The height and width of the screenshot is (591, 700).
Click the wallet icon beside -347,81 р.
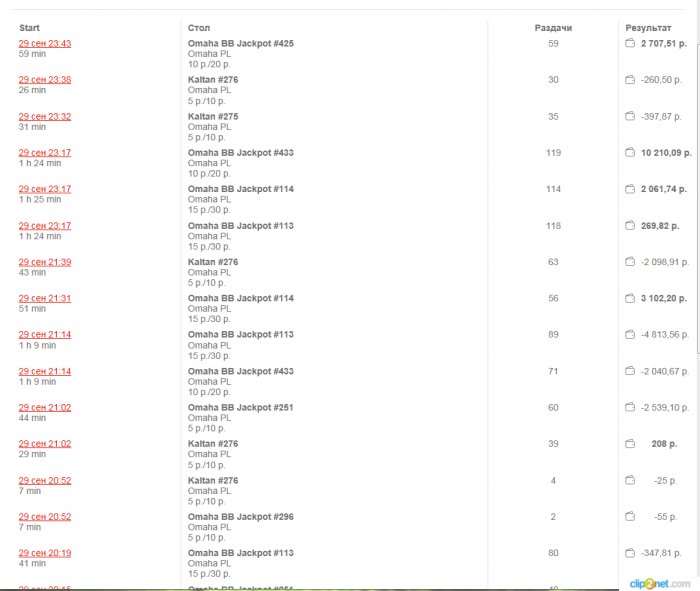tap(629, 553)
